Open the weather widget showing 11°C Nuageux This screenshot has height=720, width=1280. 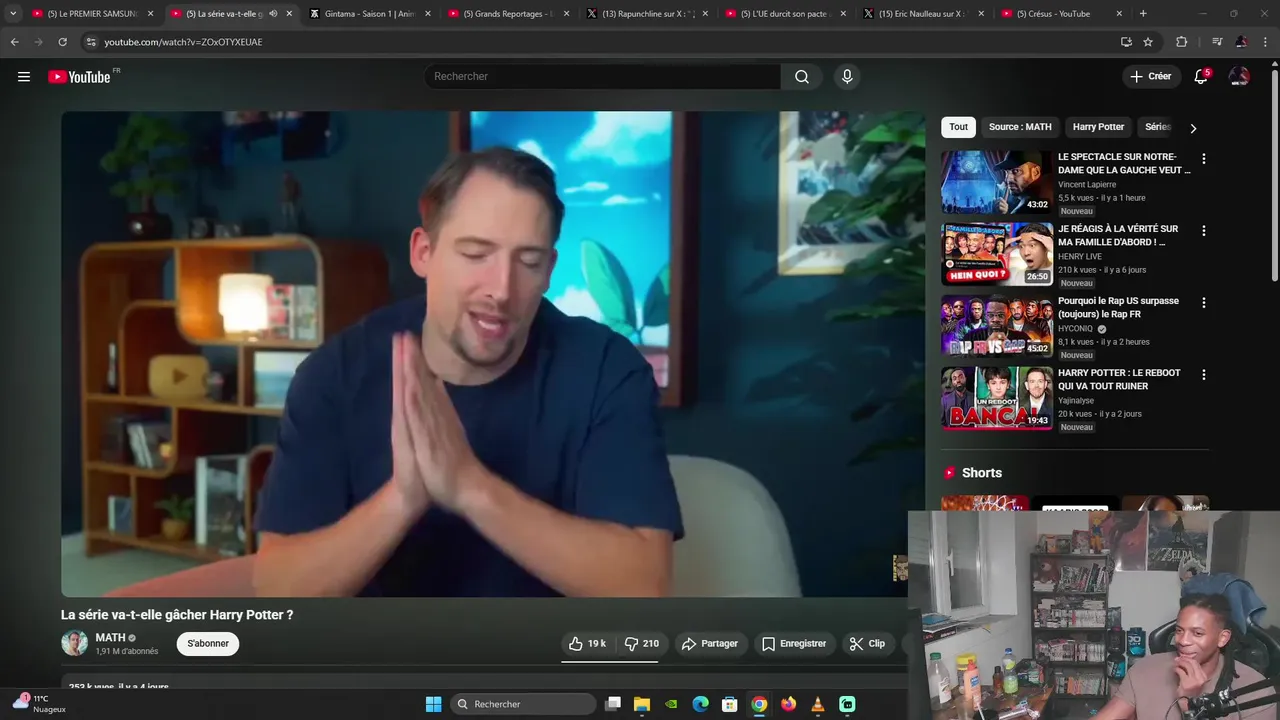tap(38, 704)
